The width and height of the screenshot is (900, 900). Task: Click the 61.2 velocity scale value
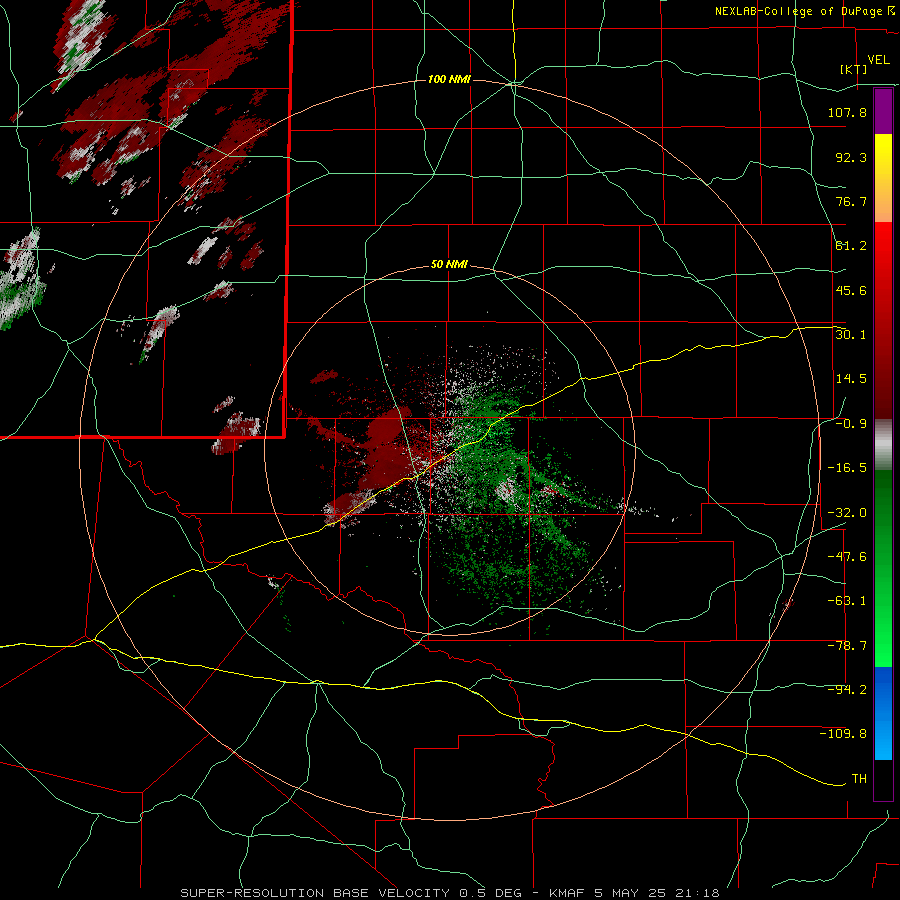(x=851, y=246)
